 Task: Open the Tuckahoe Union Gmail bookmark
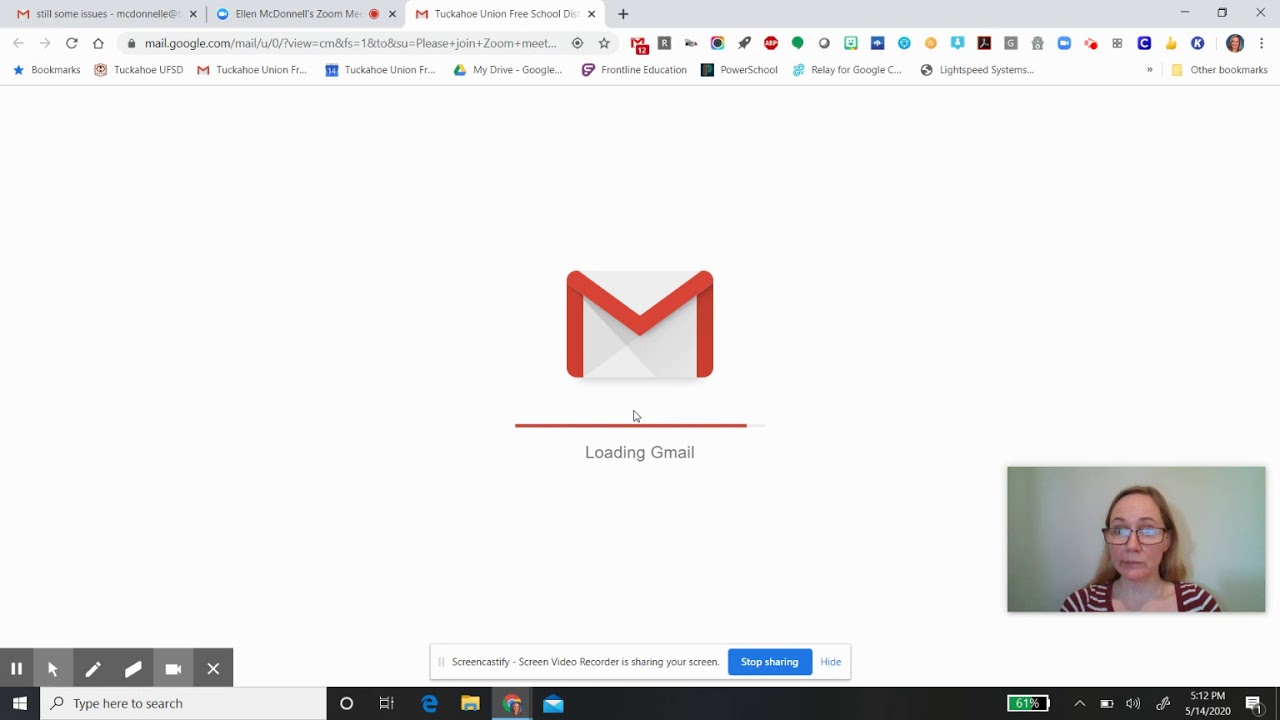click(252, 70)
